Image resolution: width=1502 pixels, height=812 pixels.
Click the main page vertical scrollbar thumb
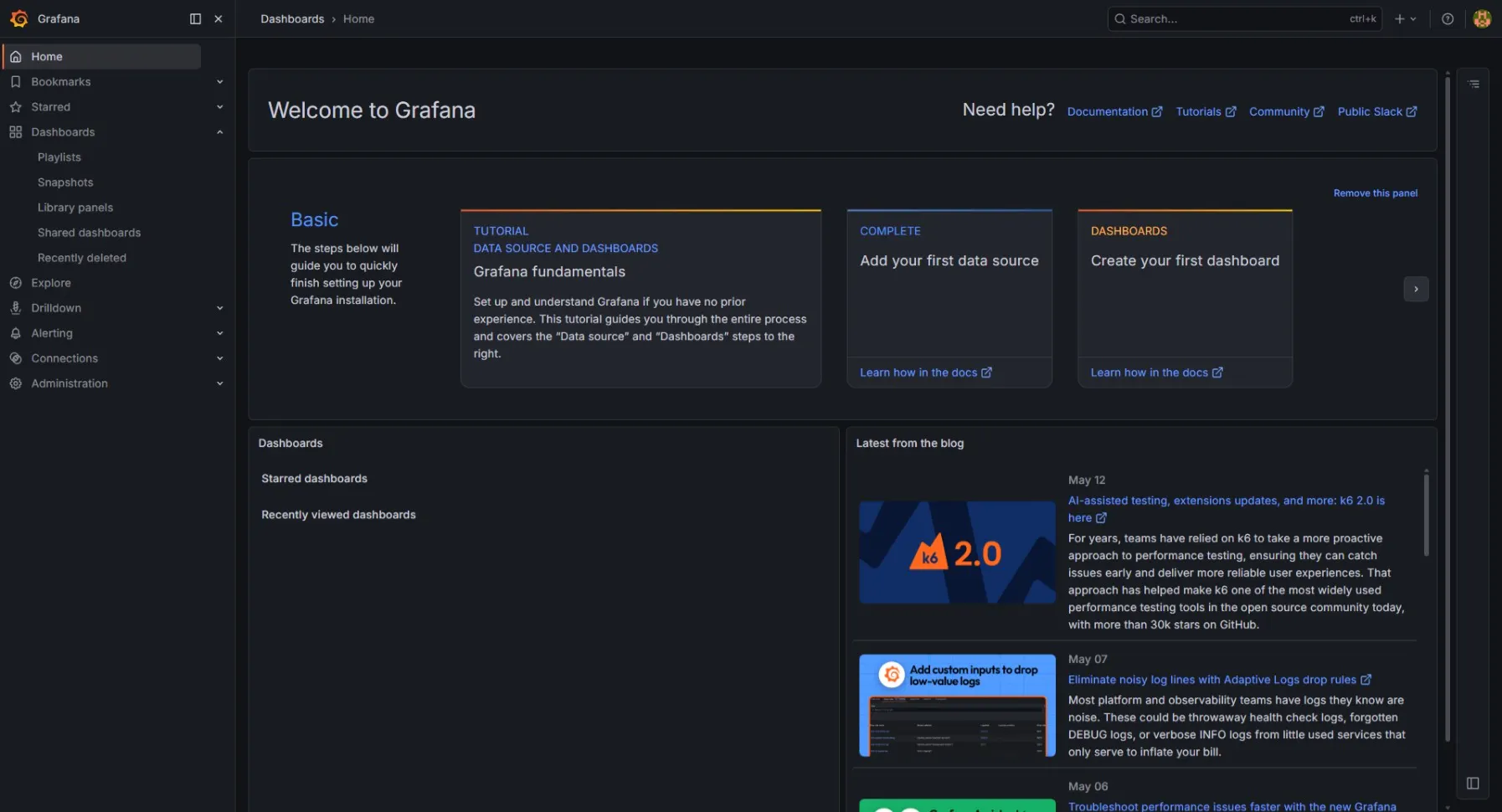pos(1447,410)
